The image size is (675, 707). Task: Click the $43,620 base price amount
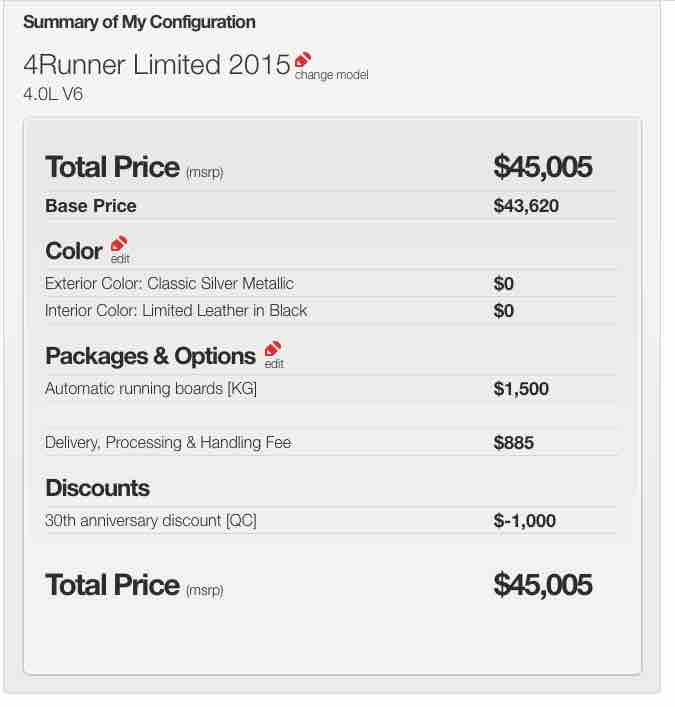coord(526,206)
